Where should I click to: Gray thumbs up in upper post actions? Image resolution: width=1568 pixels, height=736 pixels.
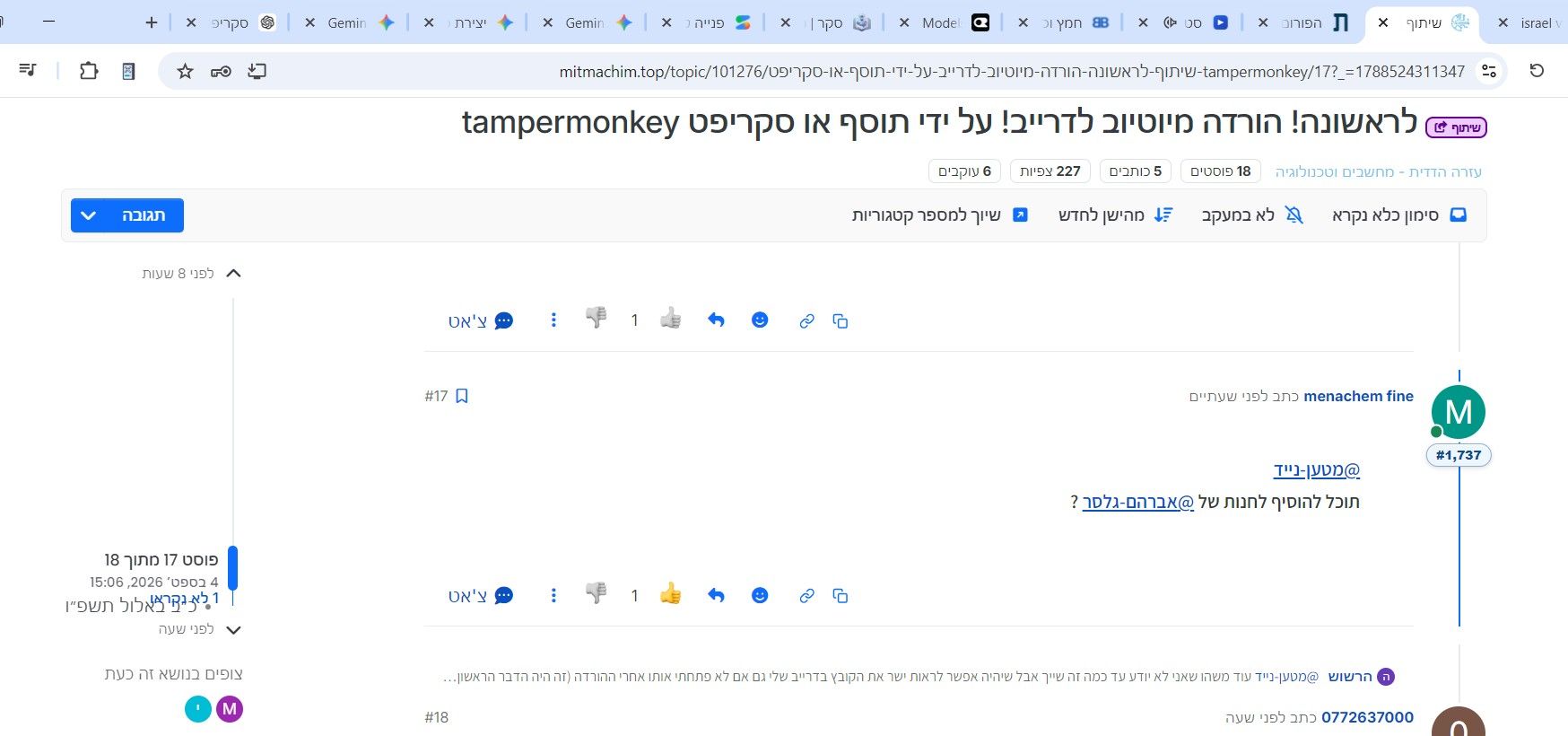[x=670, y=318]
